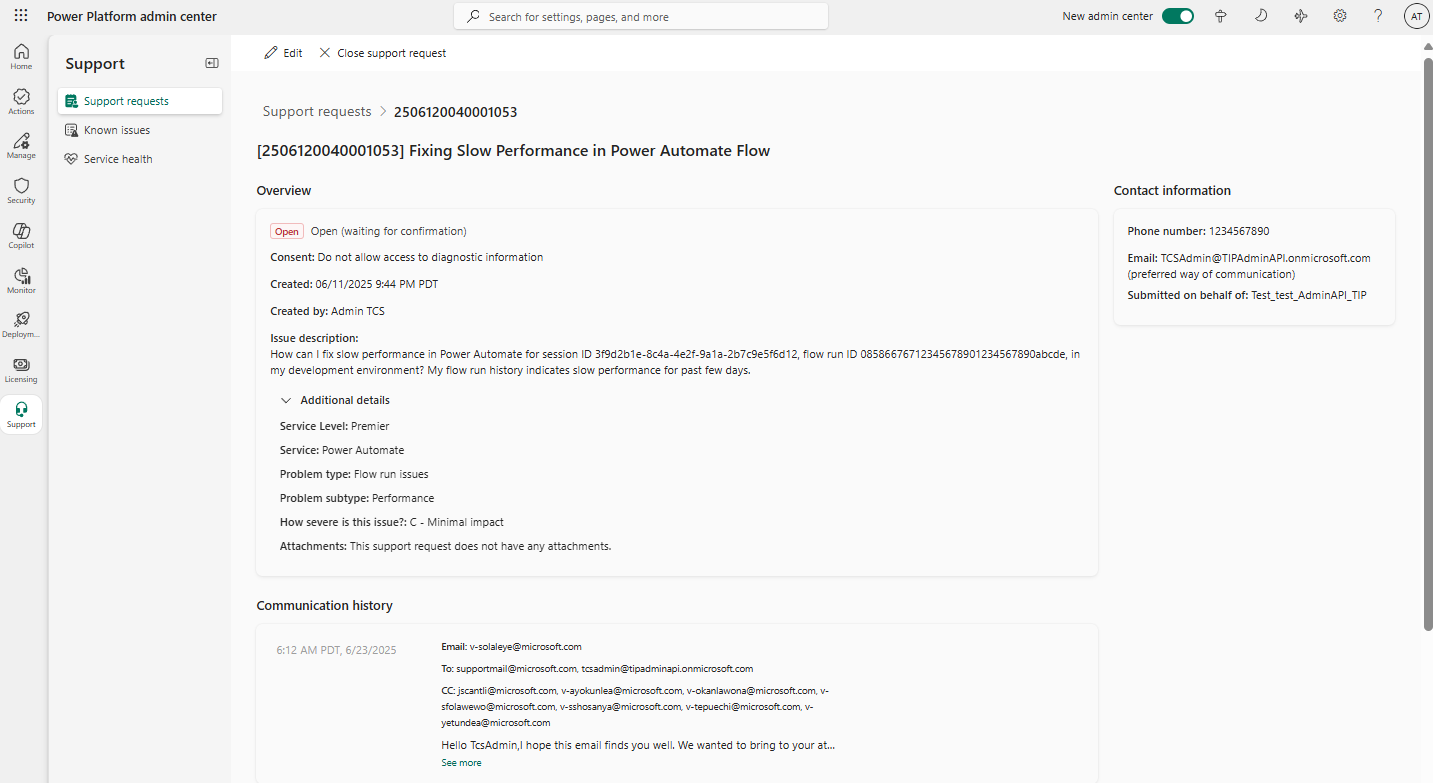Click the Attachments line with no attachments
The width and height of the screenshot is (1433, 783).
[x=445, y=546]
